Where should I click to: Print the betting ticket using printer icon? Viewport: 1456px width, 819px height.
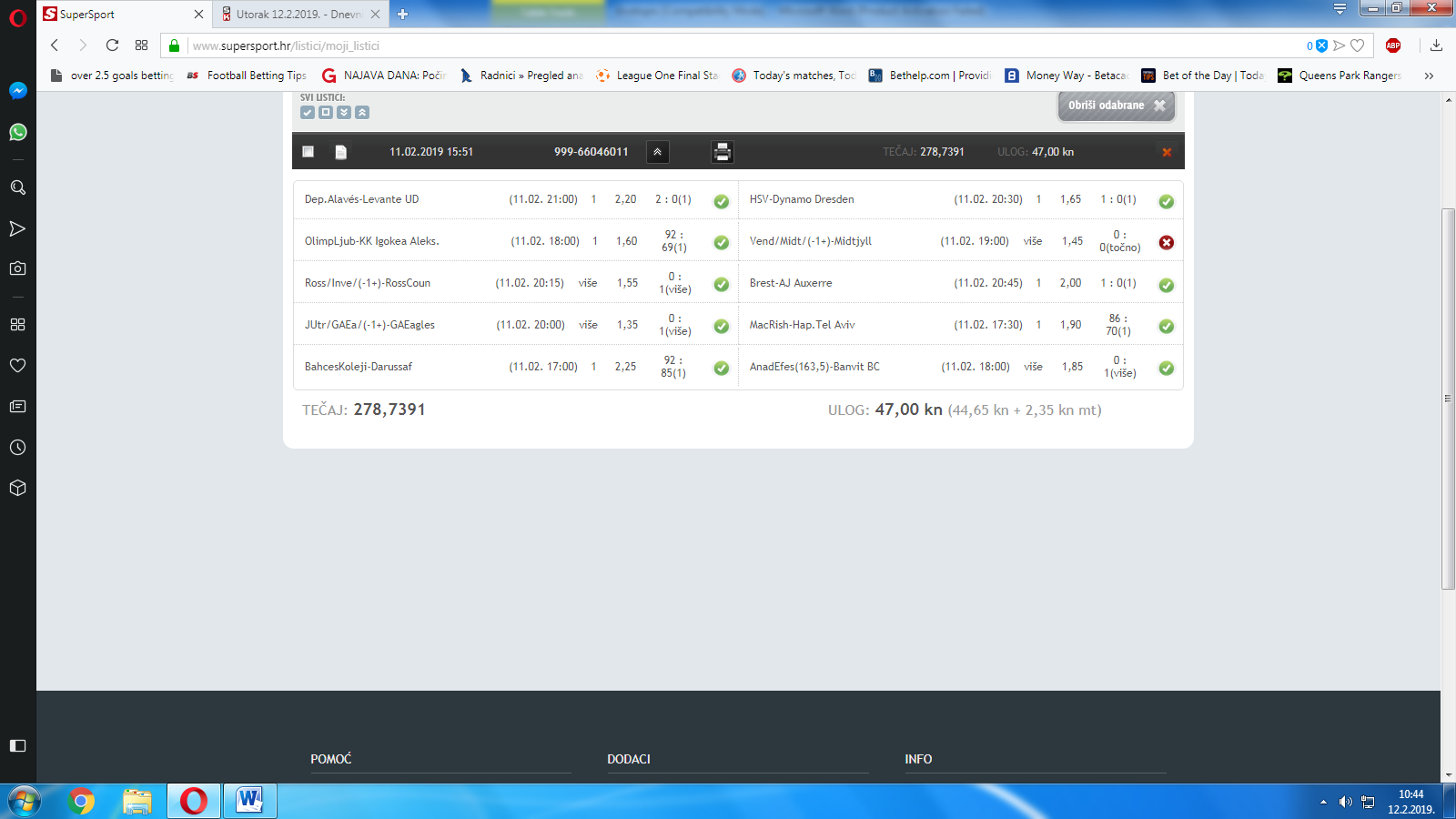[722, 152]
